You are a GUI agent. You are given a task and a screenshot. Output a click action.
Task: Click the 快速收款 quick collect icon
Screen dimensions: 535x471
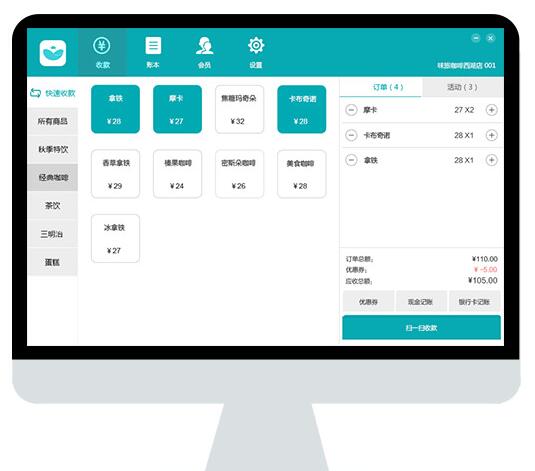35,93
